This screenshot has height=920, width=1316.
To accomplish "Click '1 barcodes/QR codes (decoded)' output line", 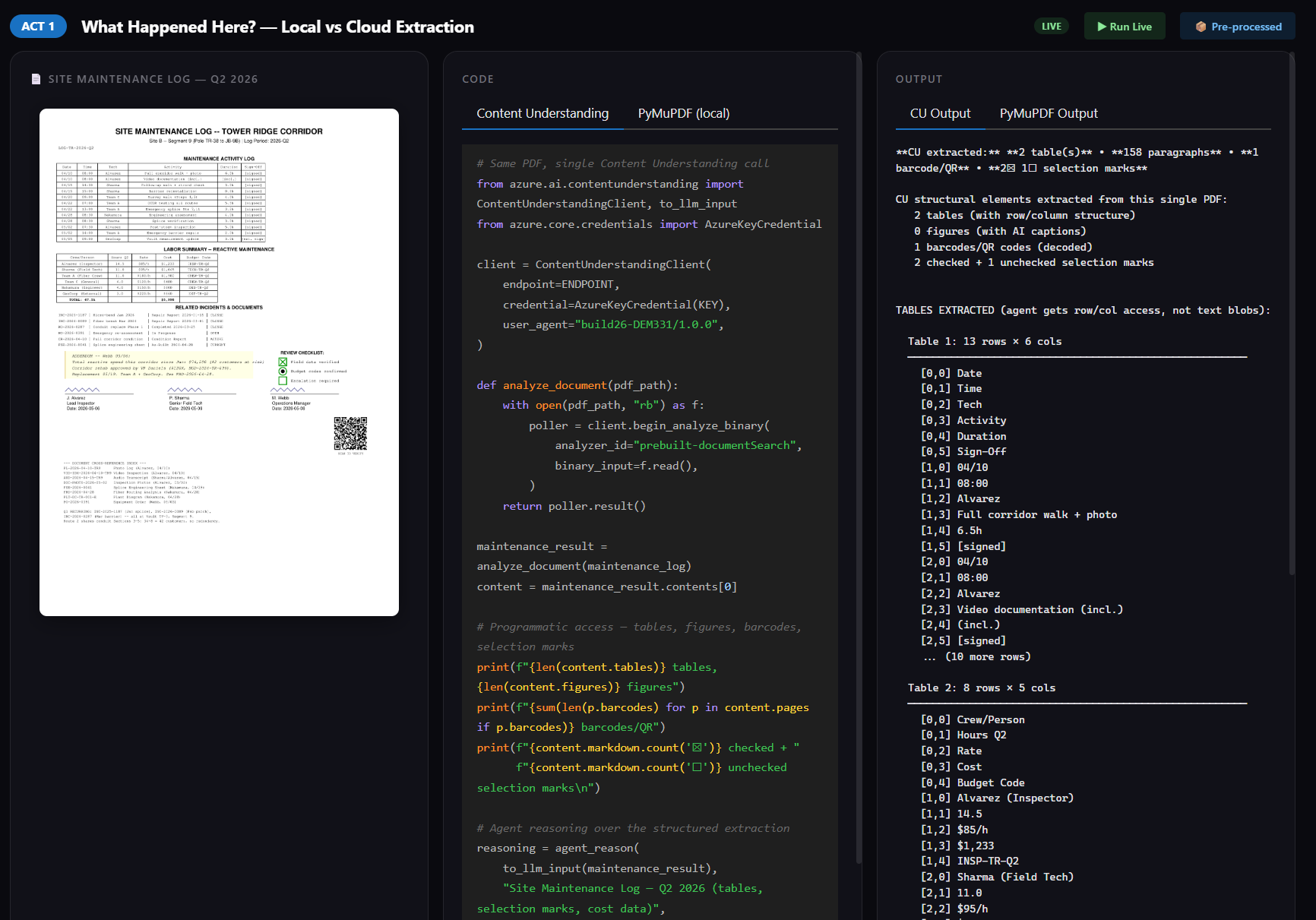I will pyautogui.click(x=1003, y=247).
